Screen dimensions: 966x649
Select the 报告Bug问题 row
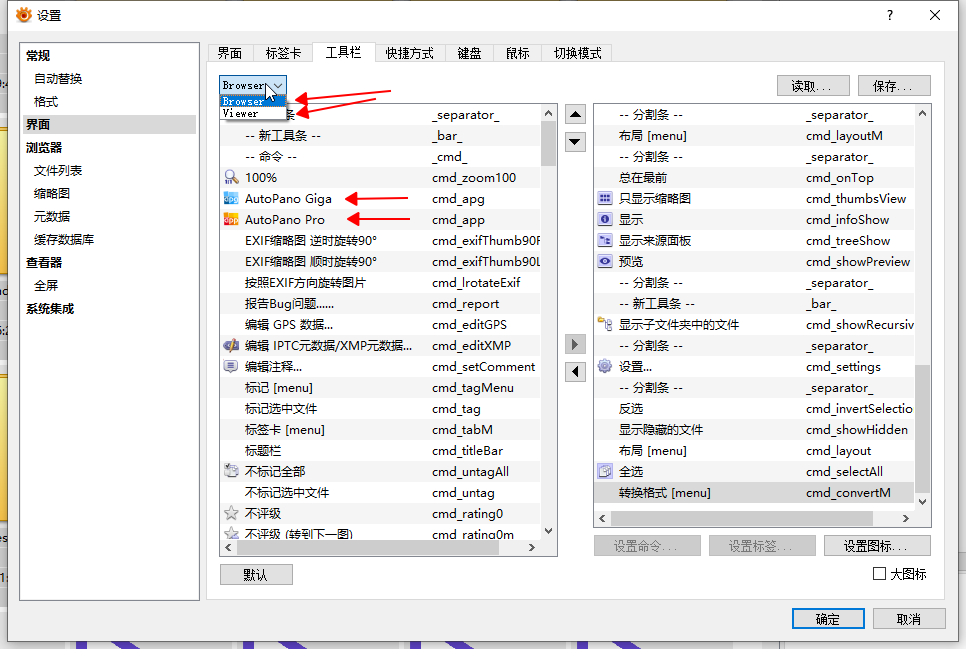pyautogui.click(x=381, y=303)
